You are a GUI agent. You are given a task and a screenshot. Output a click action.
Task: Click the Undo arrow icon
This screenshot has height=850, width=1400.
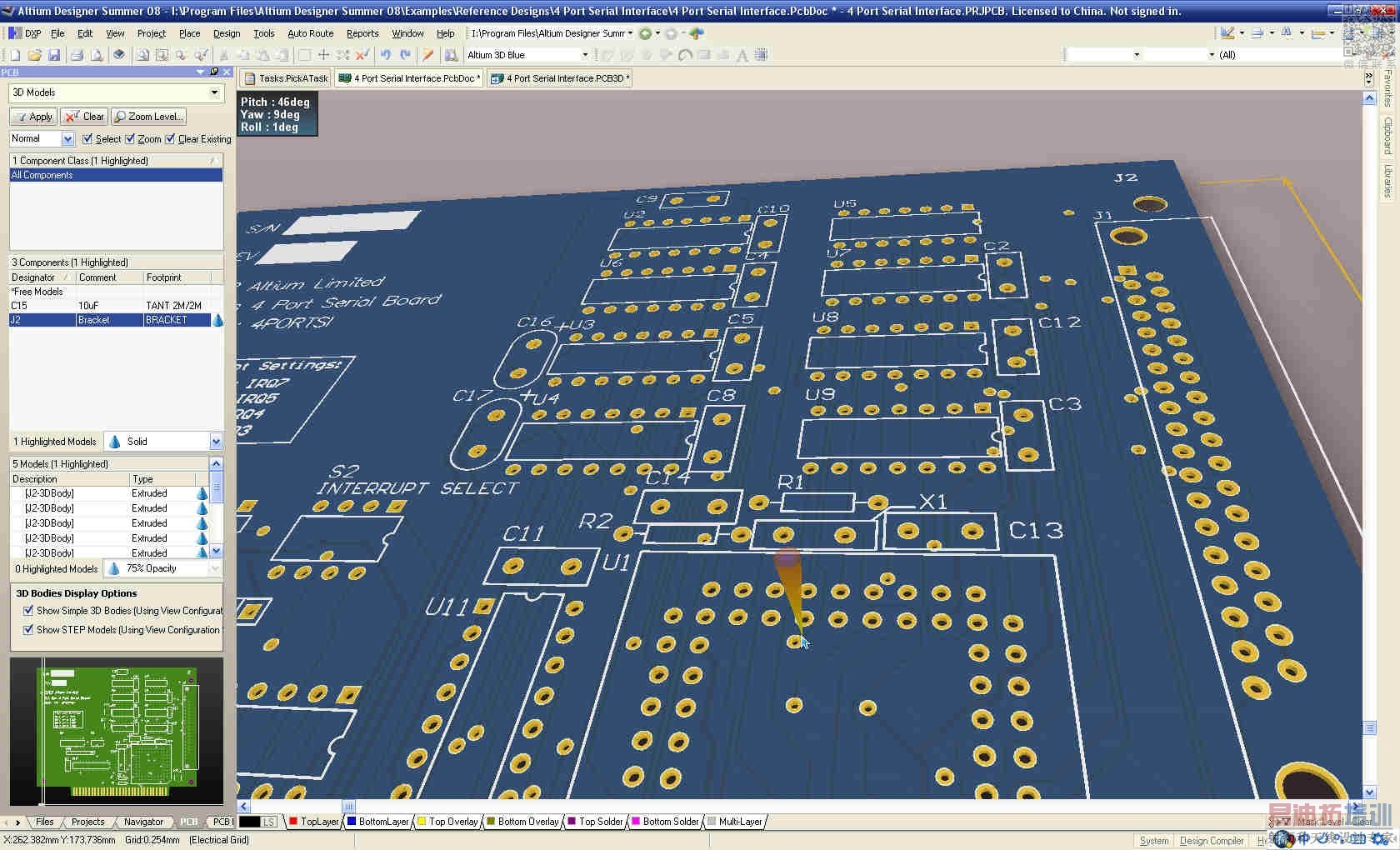click(x=385, y=55)
